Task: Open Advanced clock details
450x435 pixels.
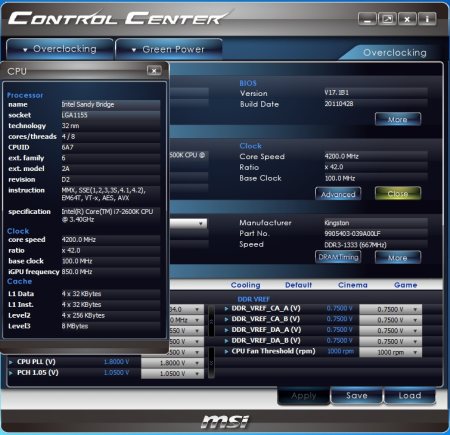Action: coord(338,194)
